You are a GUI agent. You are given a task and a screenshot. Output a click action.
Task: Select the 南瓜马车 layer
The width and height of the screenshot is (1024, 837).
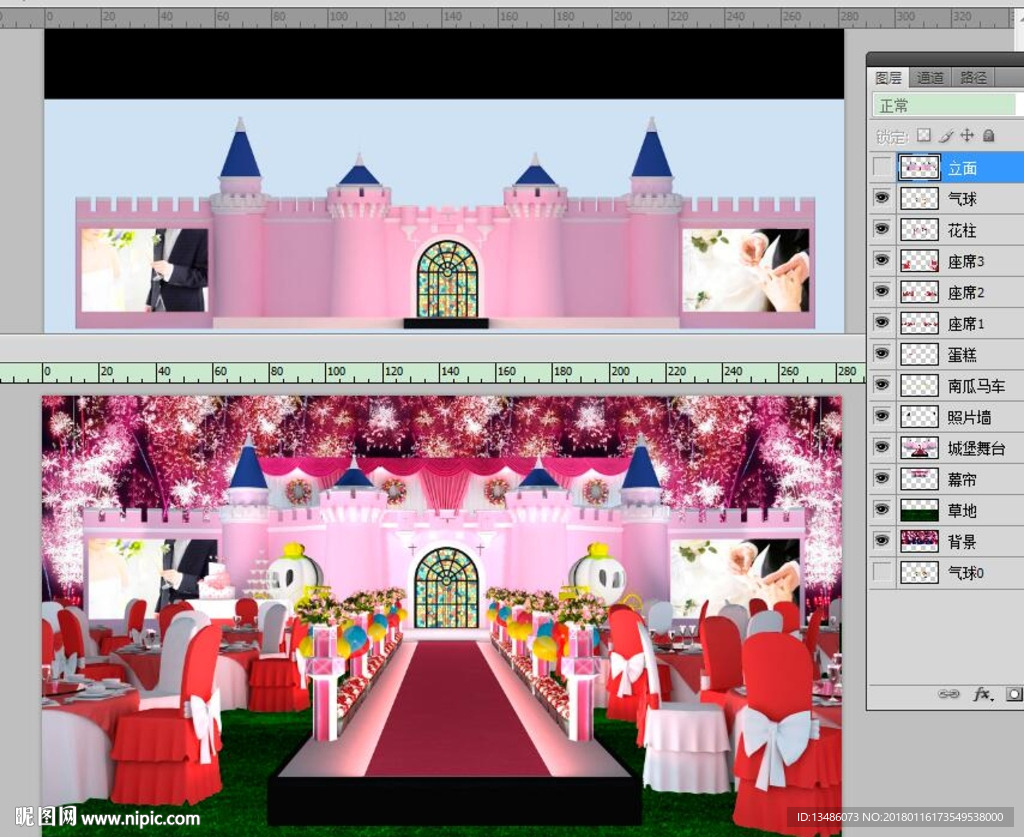click(x=976, y=385)
